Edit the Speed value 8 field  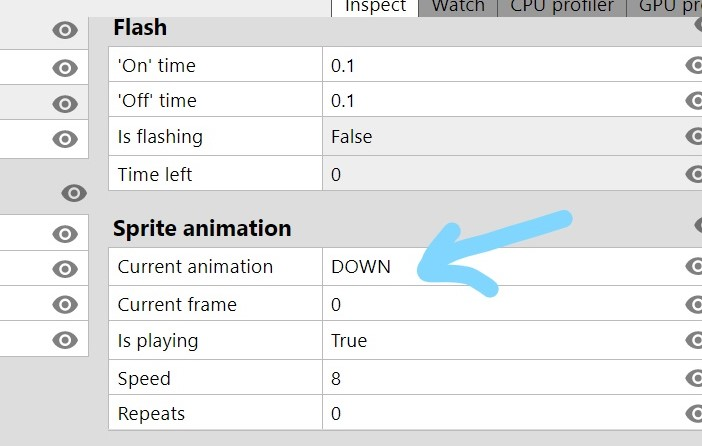coord(503,378)
